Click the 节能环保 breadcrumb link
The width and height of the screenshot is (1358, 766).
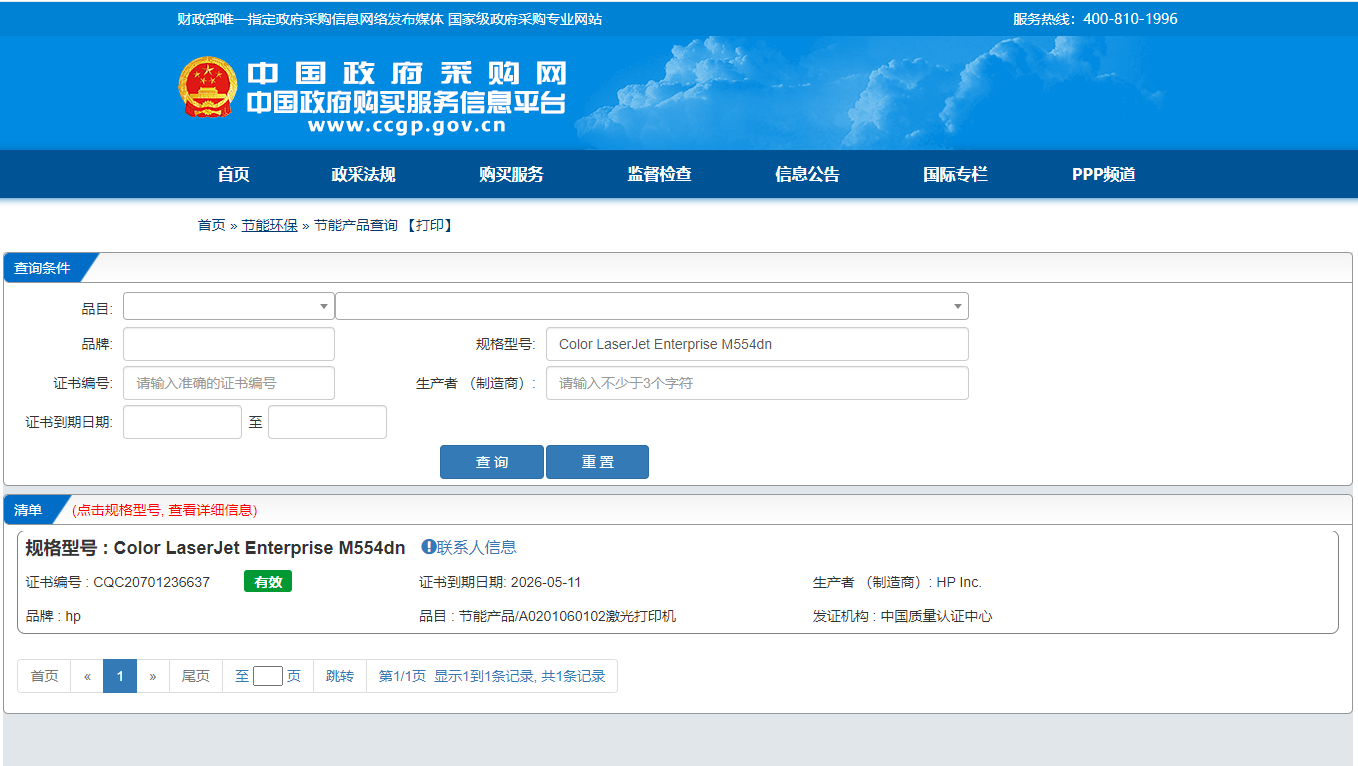[x=269, y=226]
